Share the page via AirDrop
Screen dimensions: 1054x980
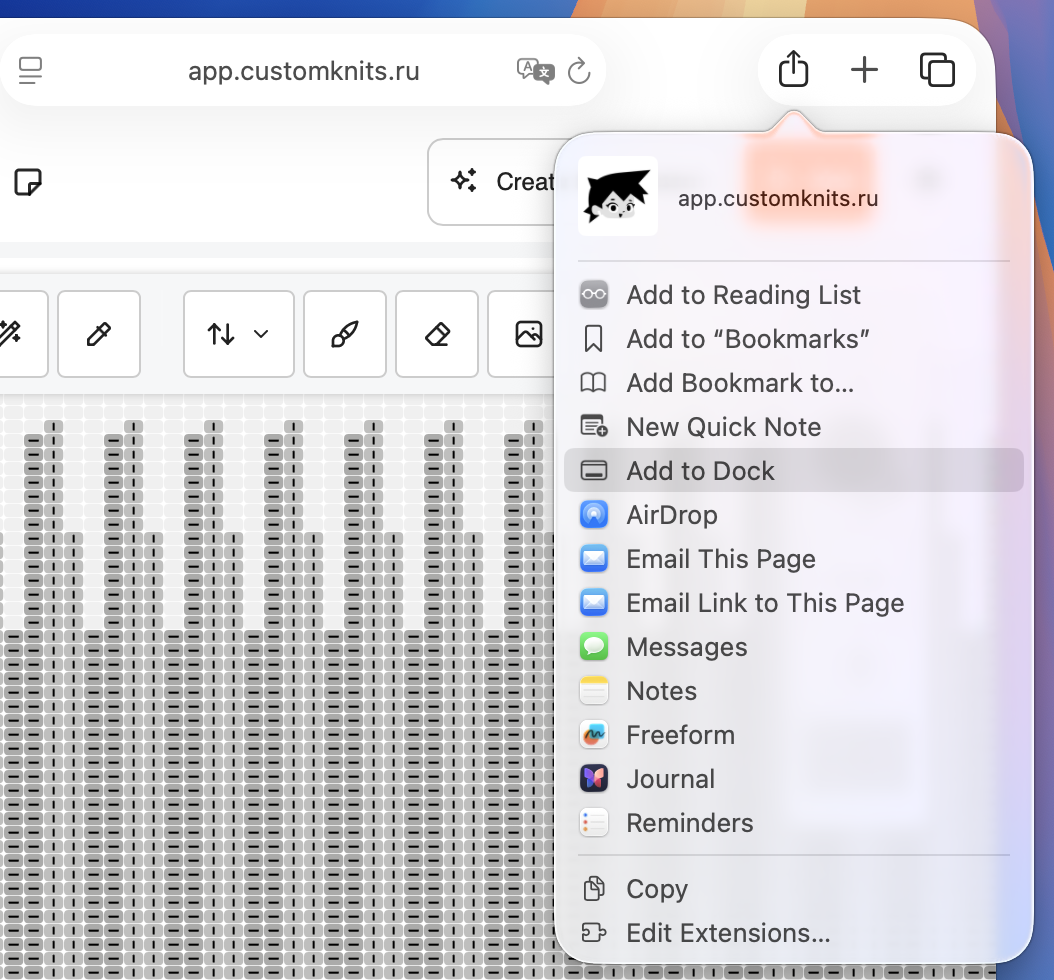(671, 515)
